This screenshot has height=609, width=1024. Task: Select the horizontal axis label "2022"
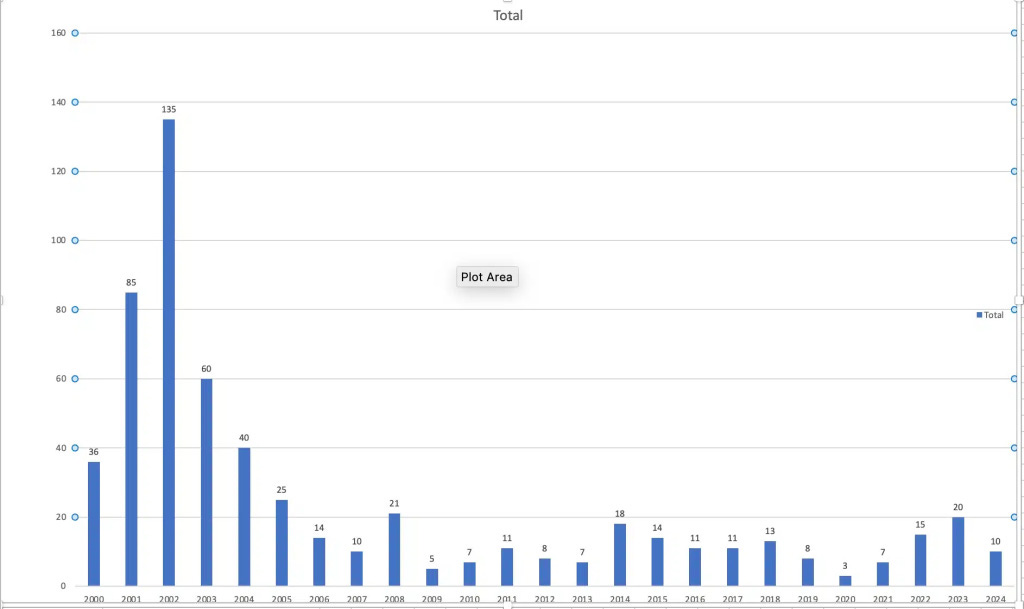[x=920, y=599]
